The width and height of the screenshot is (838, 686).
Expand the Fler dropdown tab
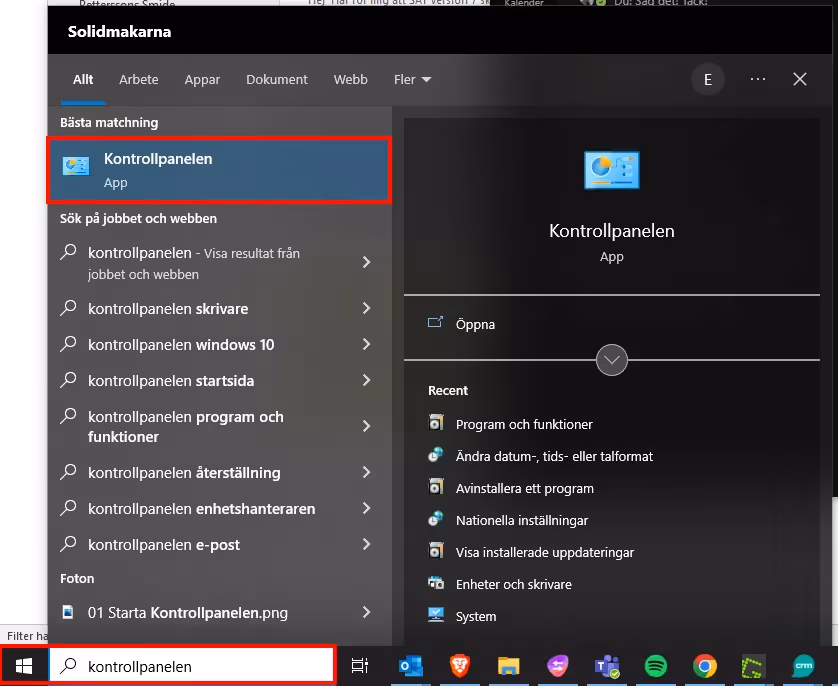(x=412, y=80)
